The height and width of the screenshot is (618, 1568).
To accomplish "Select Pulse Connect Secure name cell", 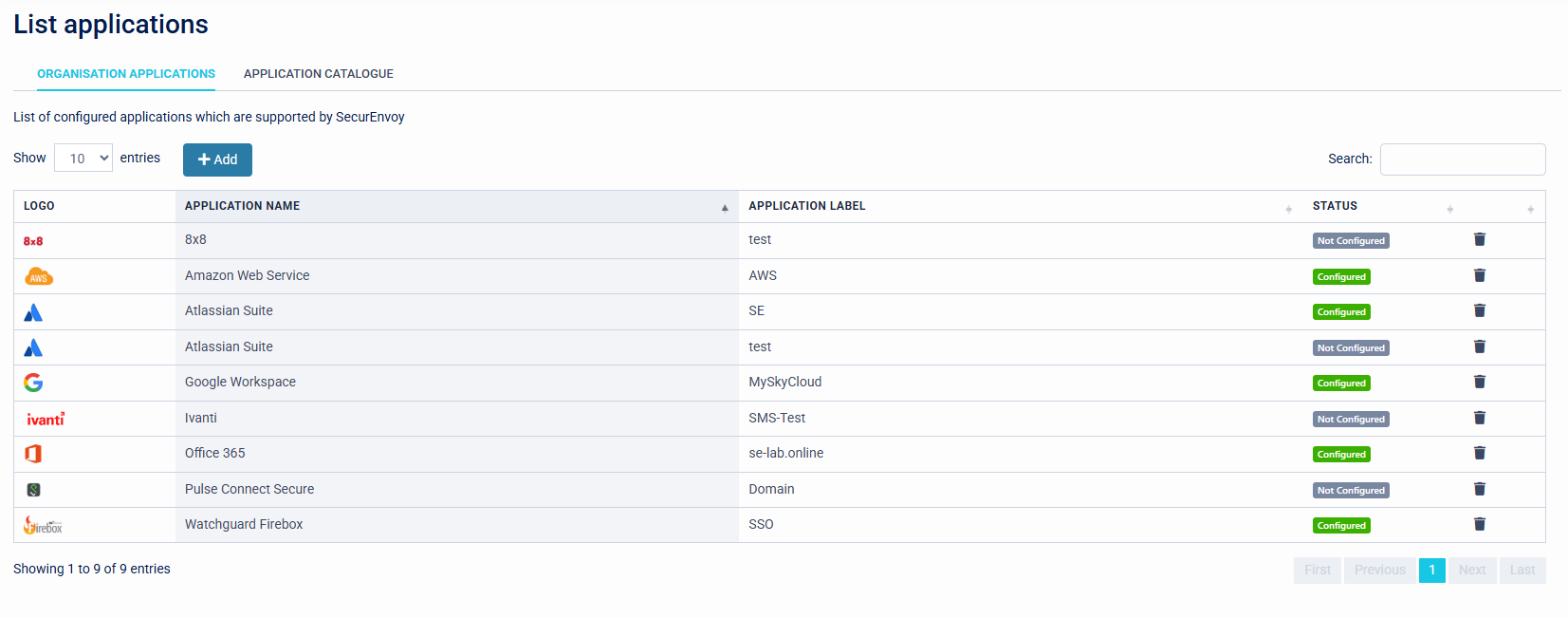I will click(x=456, y=489).
